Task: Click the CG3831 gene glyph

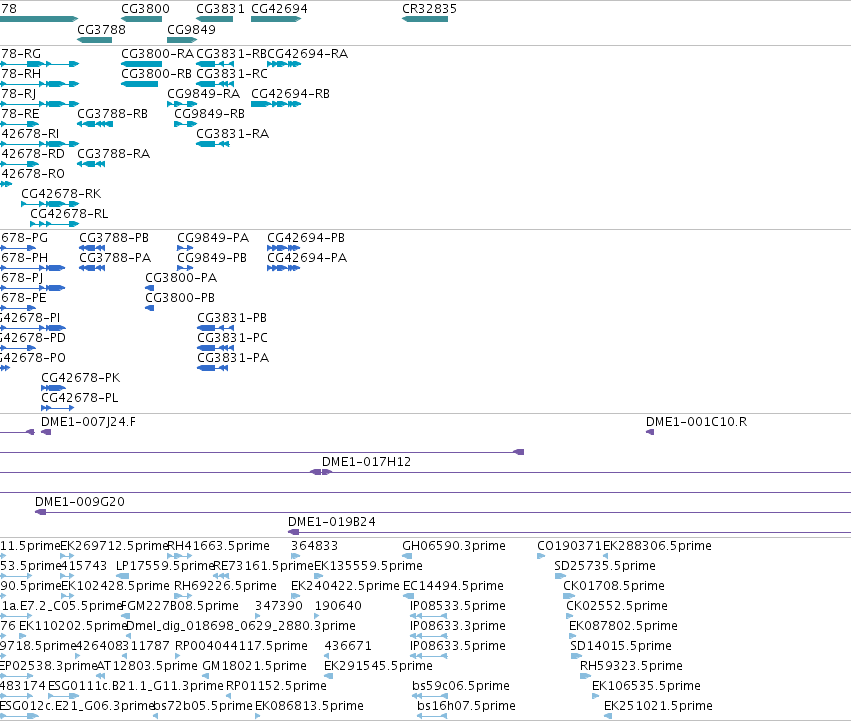Action: 214,19
